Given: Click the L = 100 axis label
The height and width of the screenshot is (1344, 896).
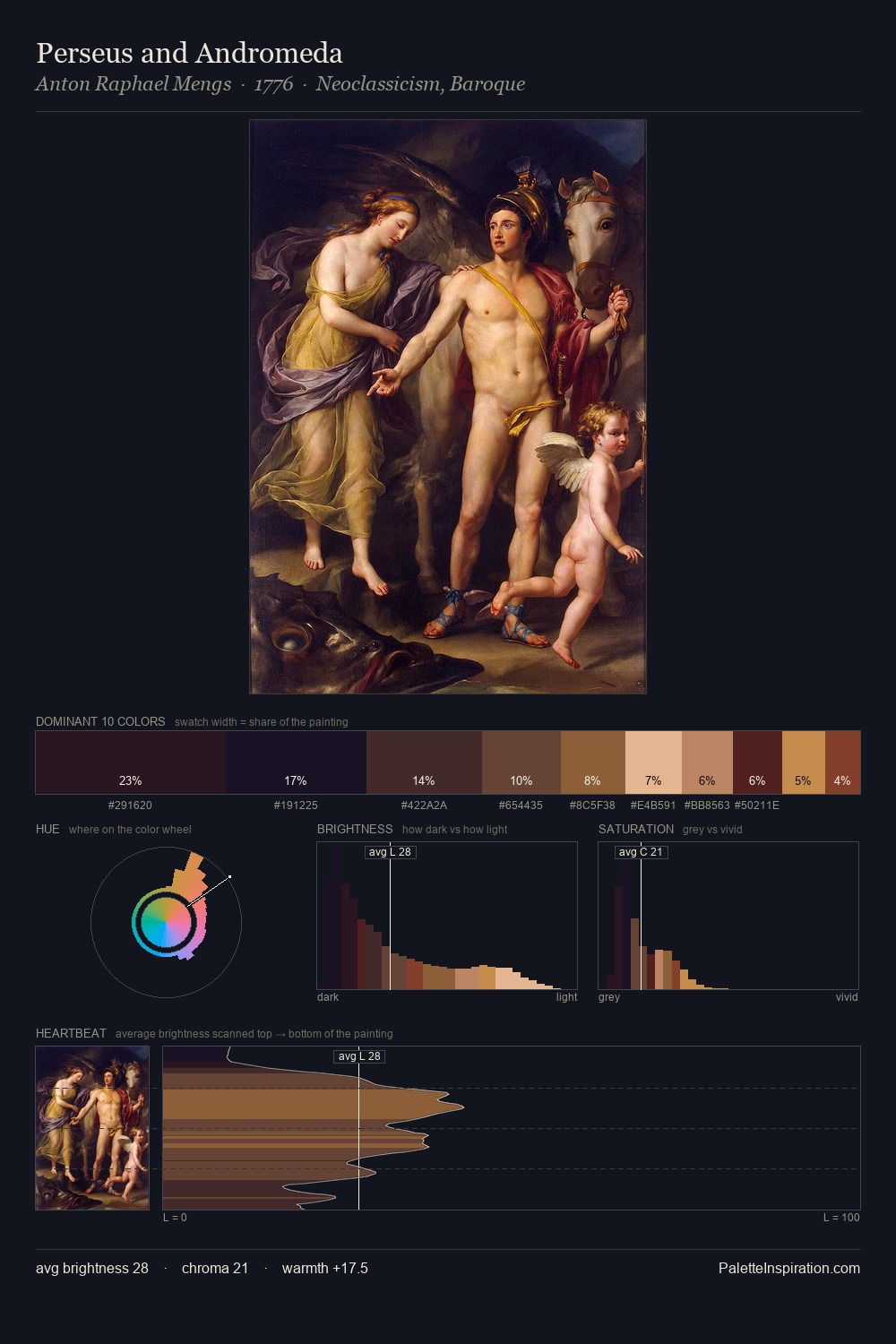Looking at the screenshot, I should coord(841,1218).
